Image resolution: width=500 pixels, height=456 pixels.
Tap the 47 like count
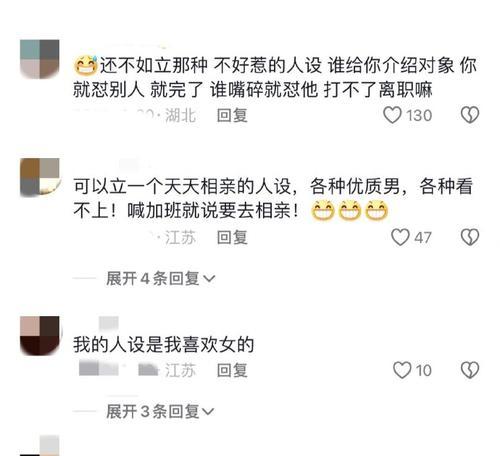(423, 238)
